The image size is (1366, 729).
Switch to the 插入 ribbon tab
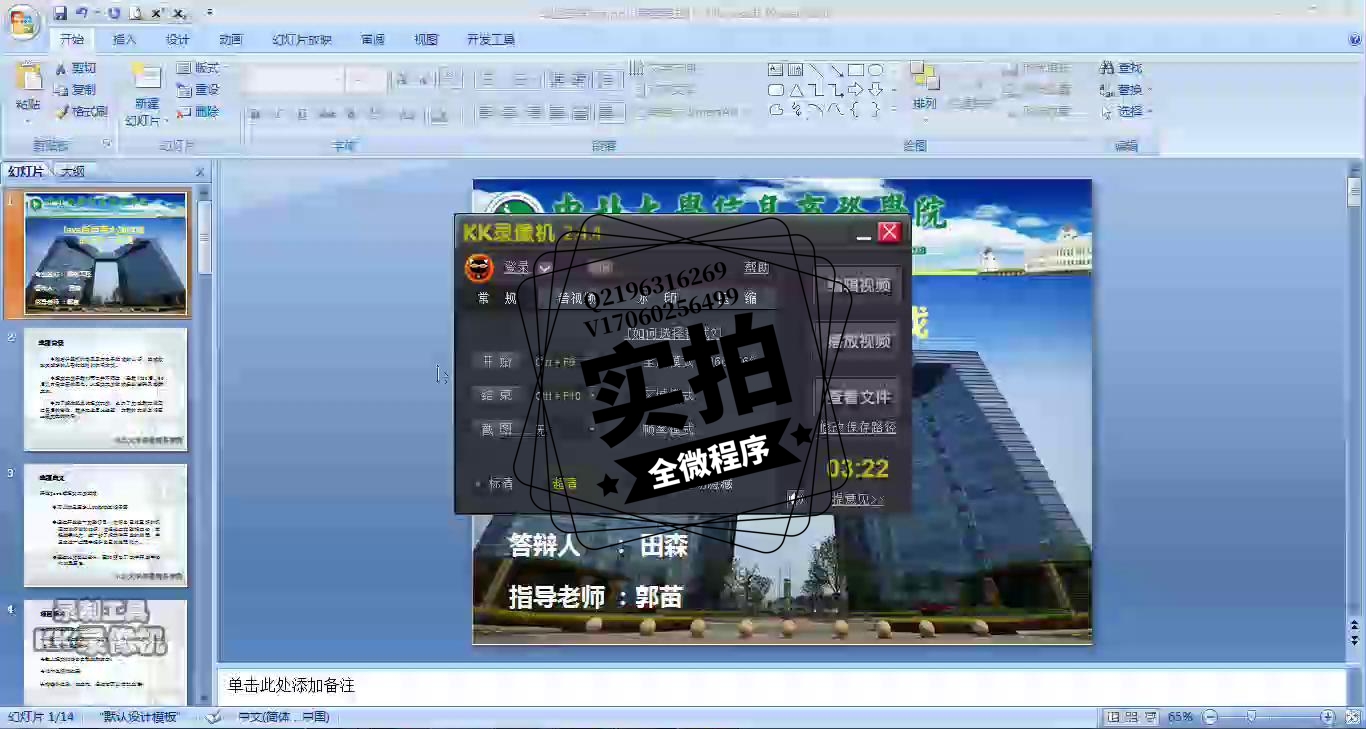[125, 40]
